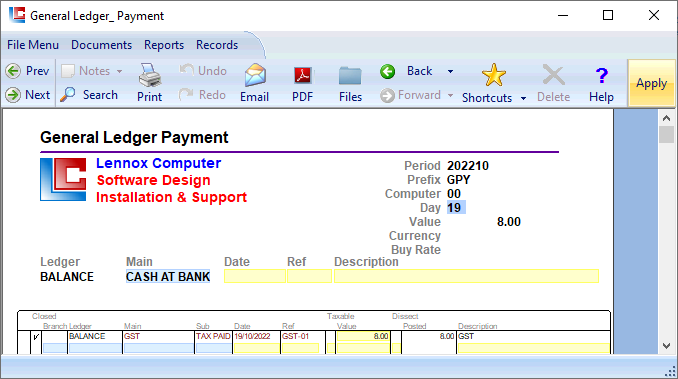Click the vertical scrollbar down arrow
Screen dimensions: 678x379
pos(666,346)
